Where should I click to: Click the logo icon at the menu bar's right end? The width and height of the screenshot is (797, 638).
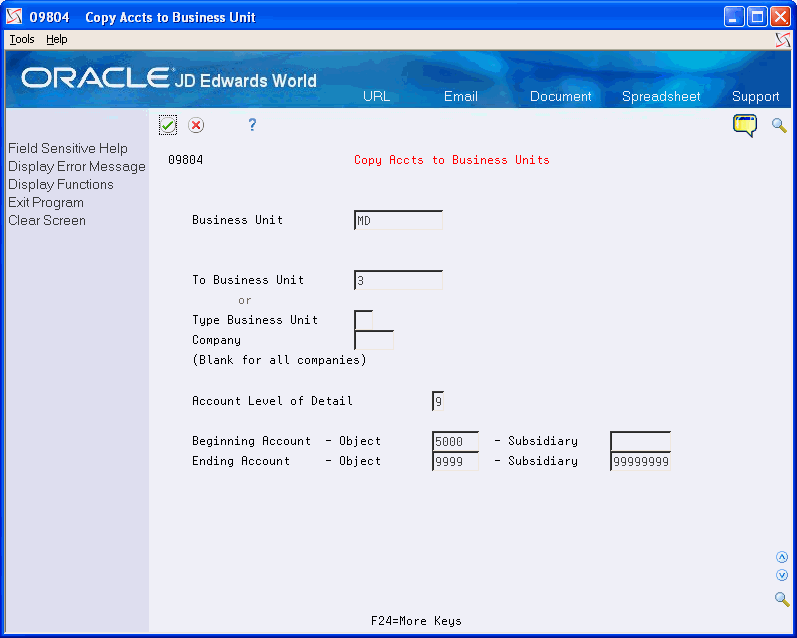(x=783, y=40)
